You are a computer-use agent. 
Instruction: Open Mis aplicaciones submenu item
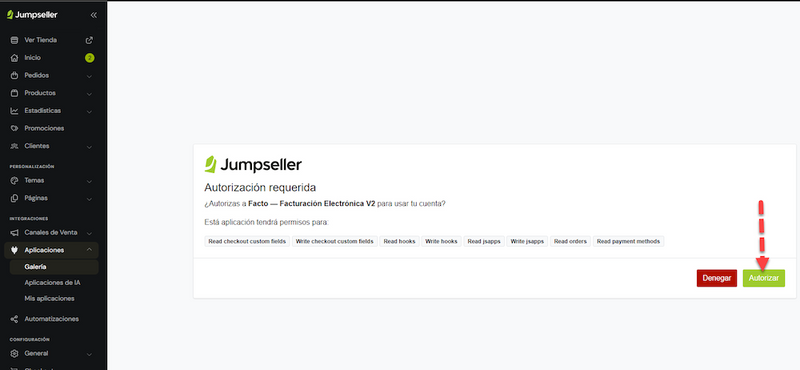click(49, 299)
